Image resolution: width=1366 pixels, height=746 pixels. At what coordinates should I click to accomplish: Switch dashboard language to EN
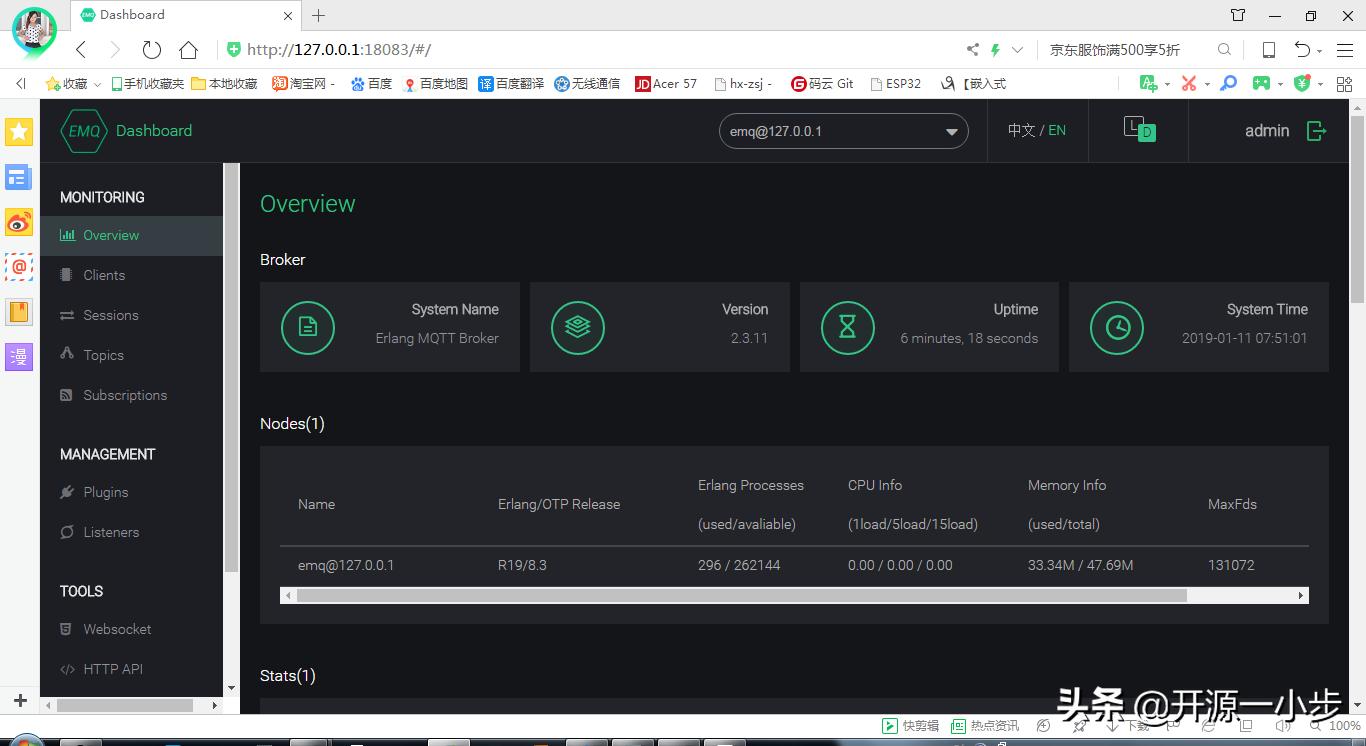click(1057, 130)
